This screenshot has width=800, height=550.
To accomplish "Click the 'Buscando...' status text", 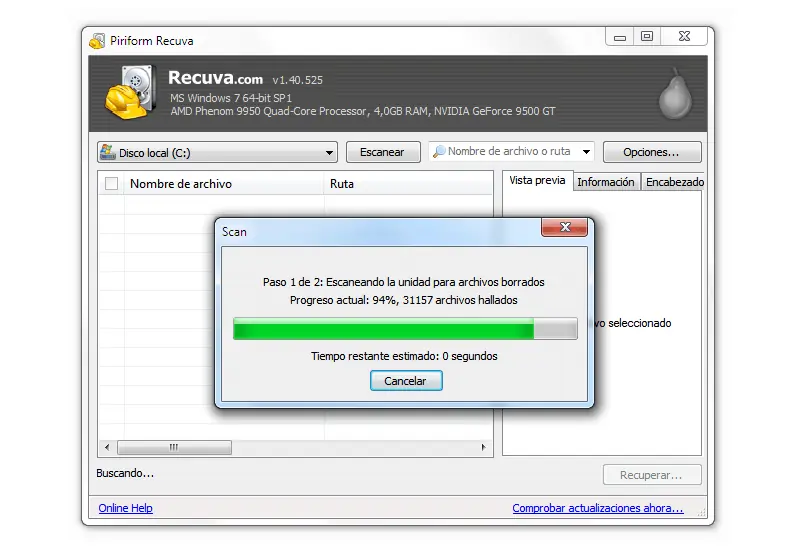I will click(125, 473).
